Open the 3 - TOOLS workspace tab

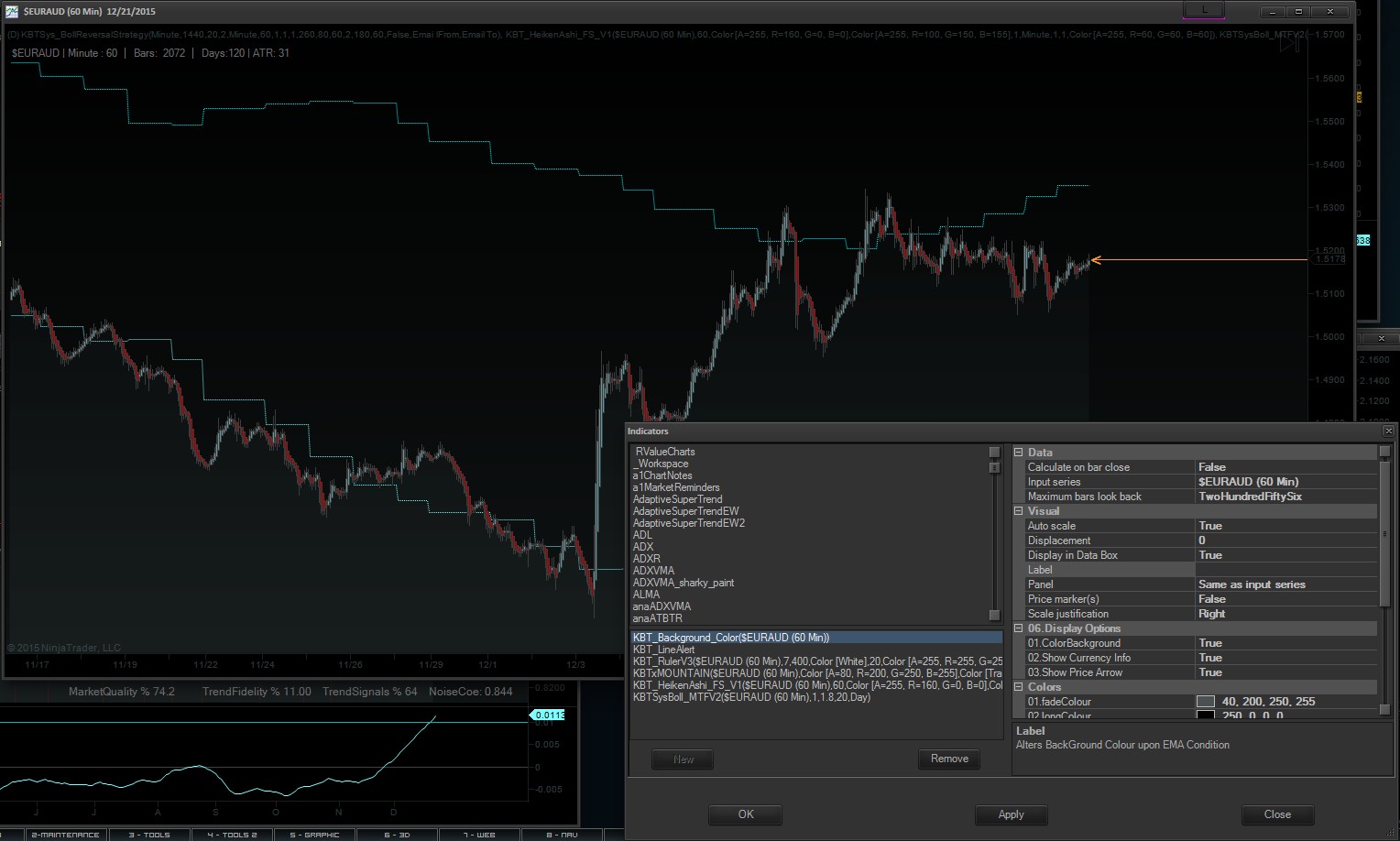pos(149,835)
